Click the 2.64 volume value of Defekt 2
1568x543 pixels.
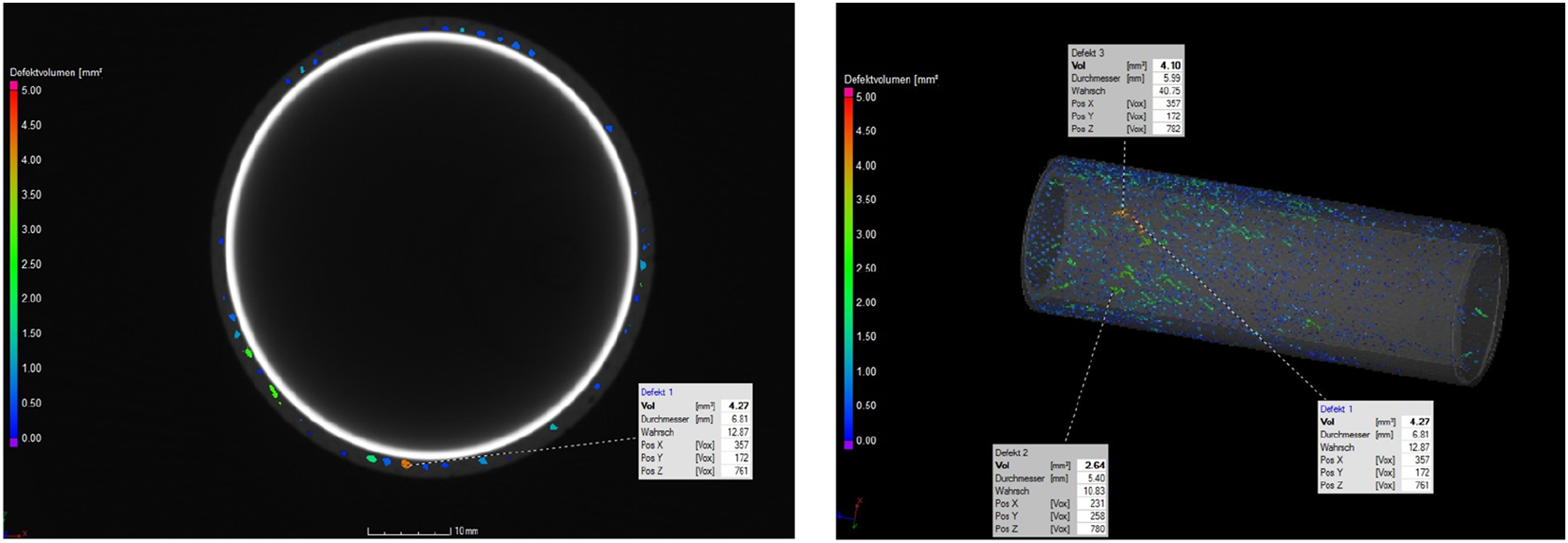[x=1094, y=465]
